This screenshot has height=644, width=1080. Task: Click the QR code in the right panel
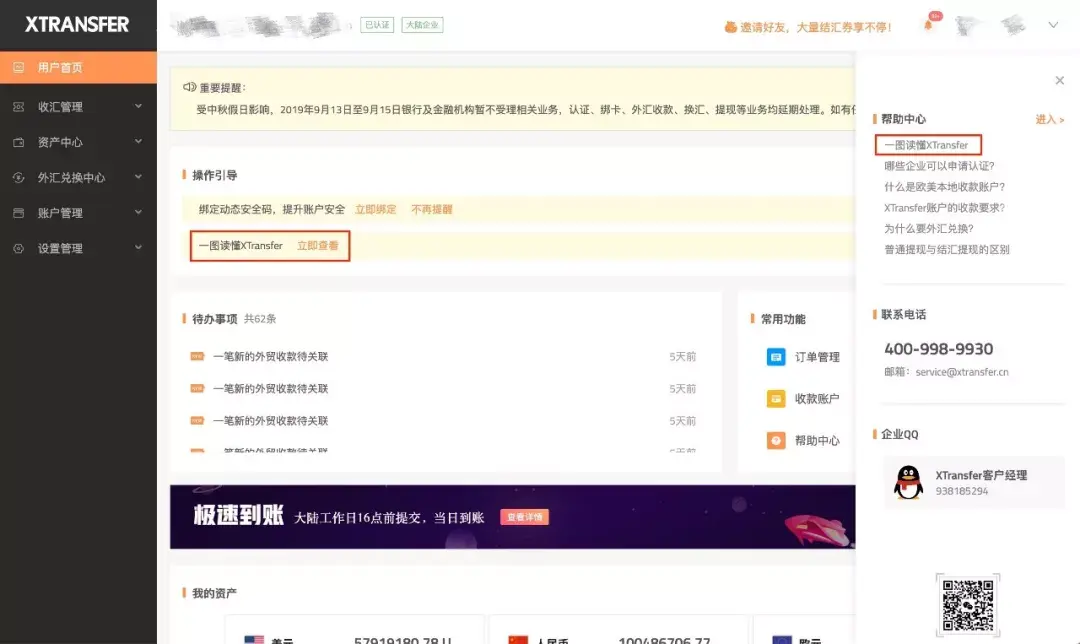pos(968,605)
